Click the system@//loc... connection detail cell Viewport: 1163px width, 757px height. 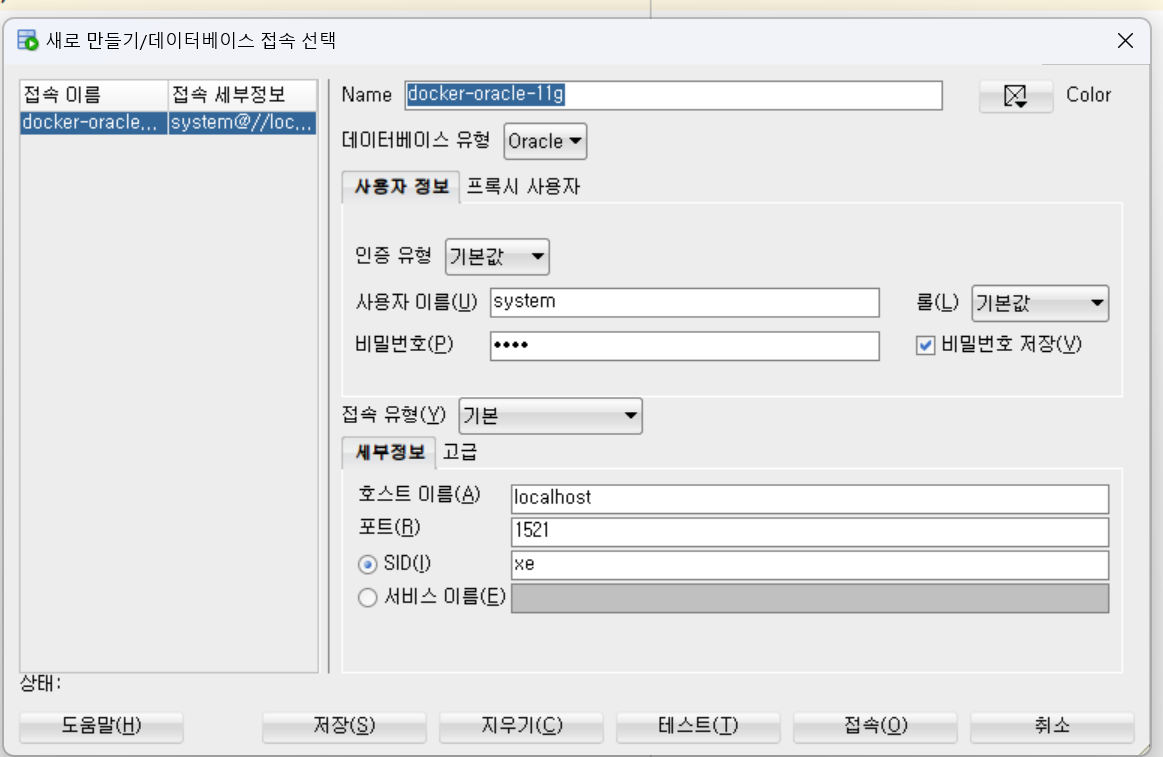243,122
